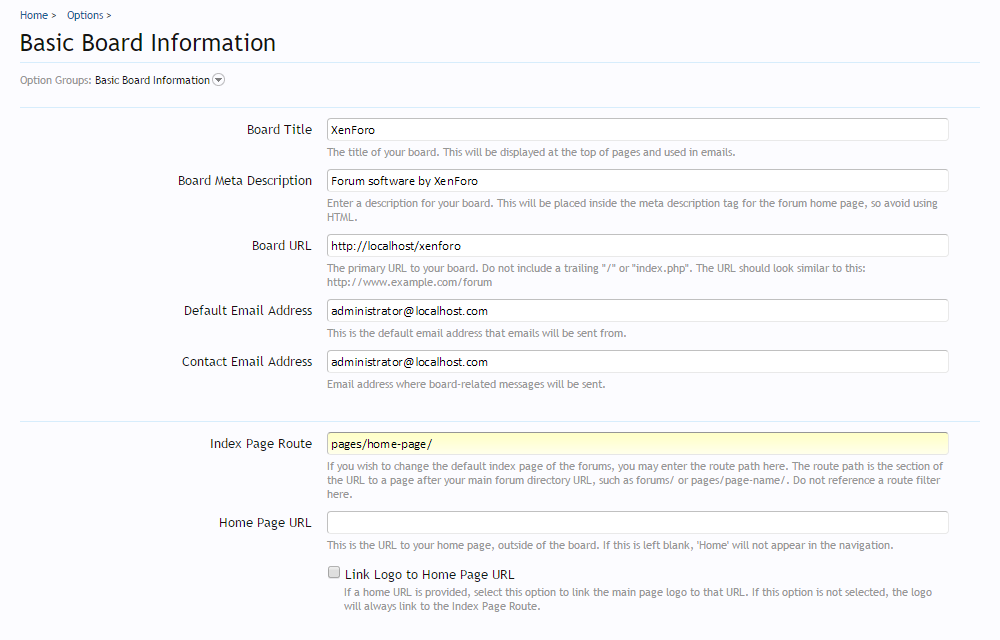Edit the Board Meta Description field
1000x640 pixels.
click(x=637, y=180)
